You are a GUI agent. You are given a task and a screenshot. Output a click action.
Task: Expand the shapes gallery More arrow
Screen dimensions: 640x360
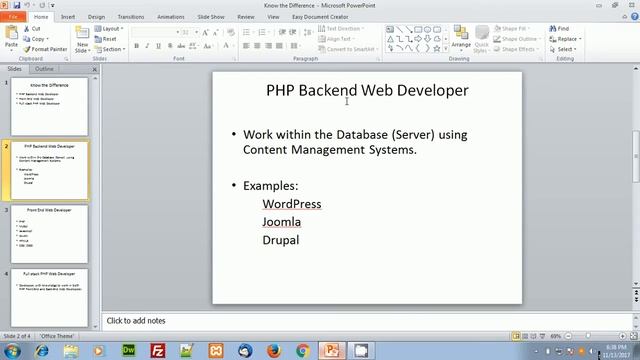(x=446, y=49)
